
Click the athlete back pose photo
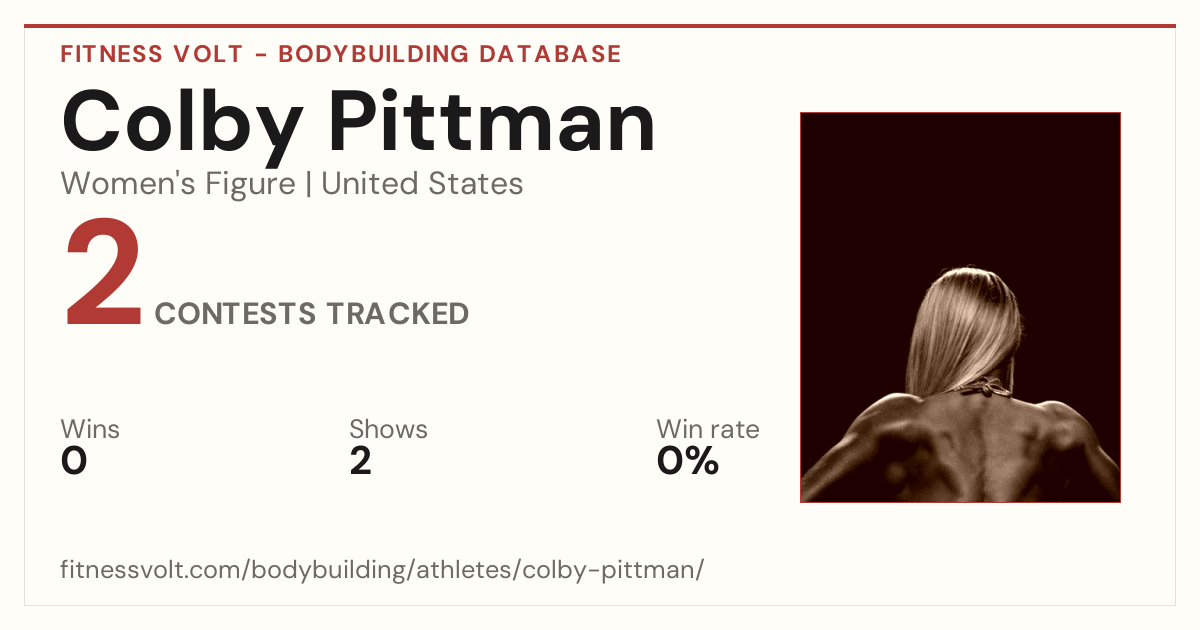[960, 307]
